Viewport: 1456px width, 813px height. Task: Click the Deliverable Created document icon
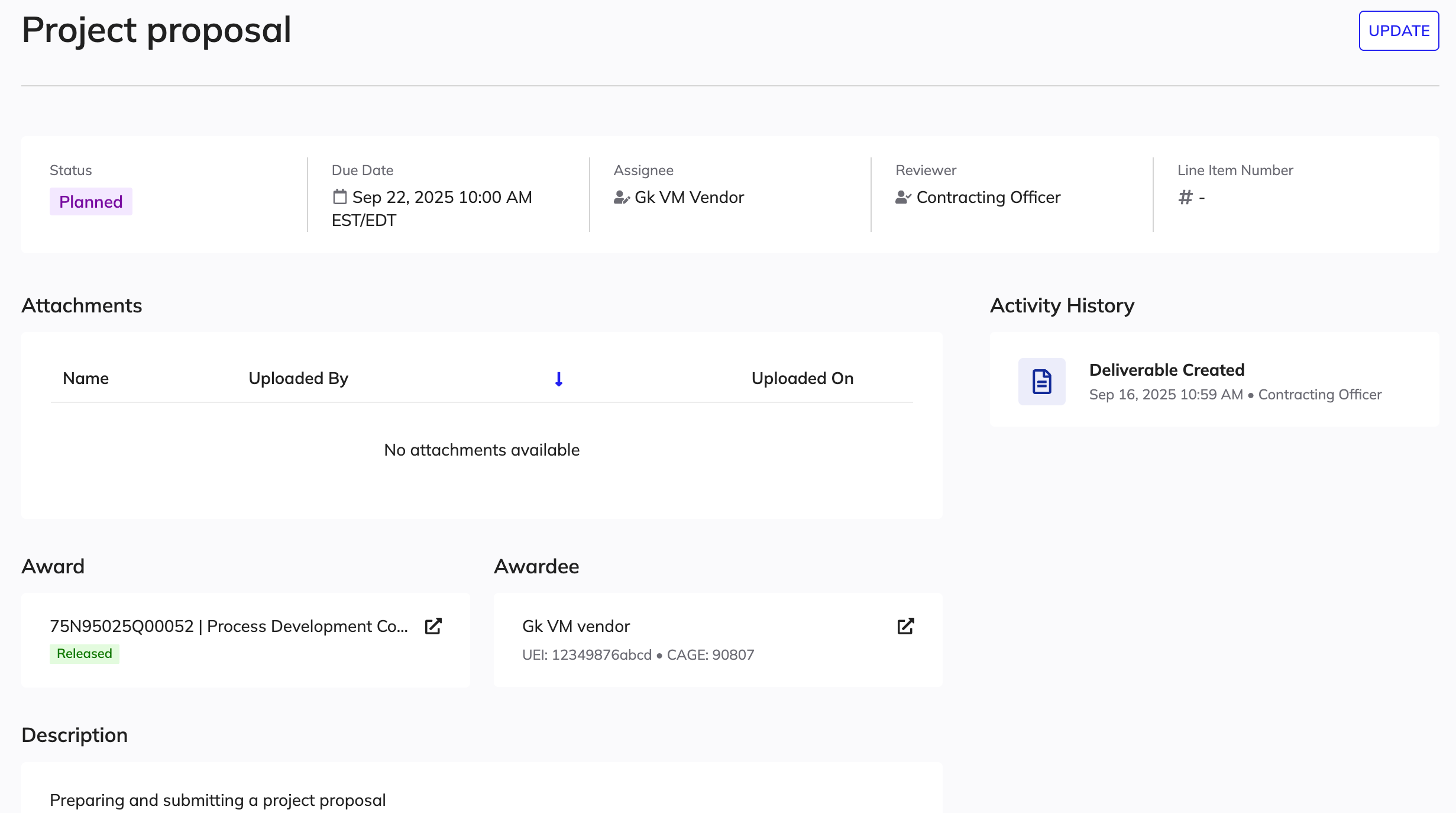coord(1041,382)
